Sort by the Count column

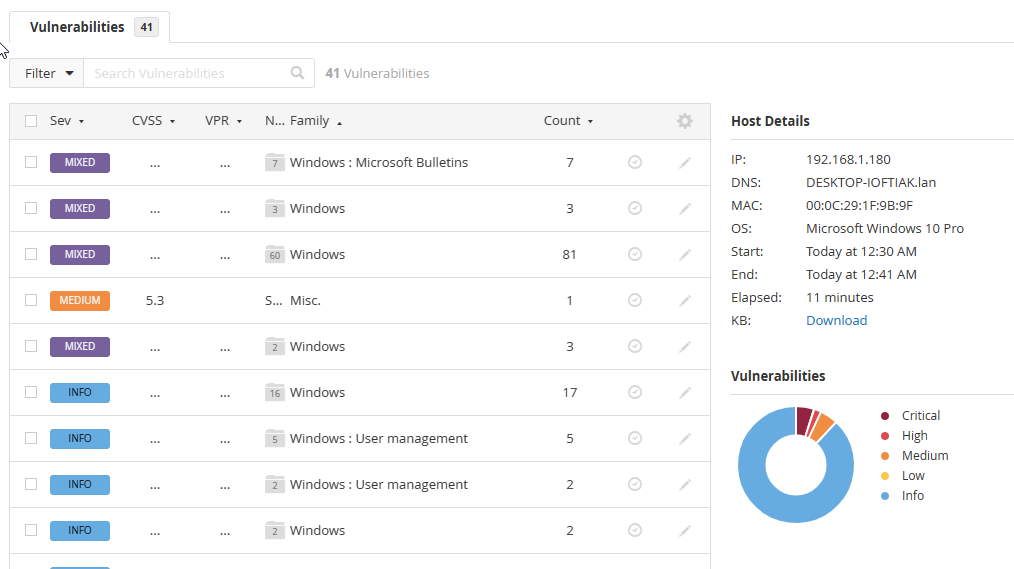tap(568, 121)
